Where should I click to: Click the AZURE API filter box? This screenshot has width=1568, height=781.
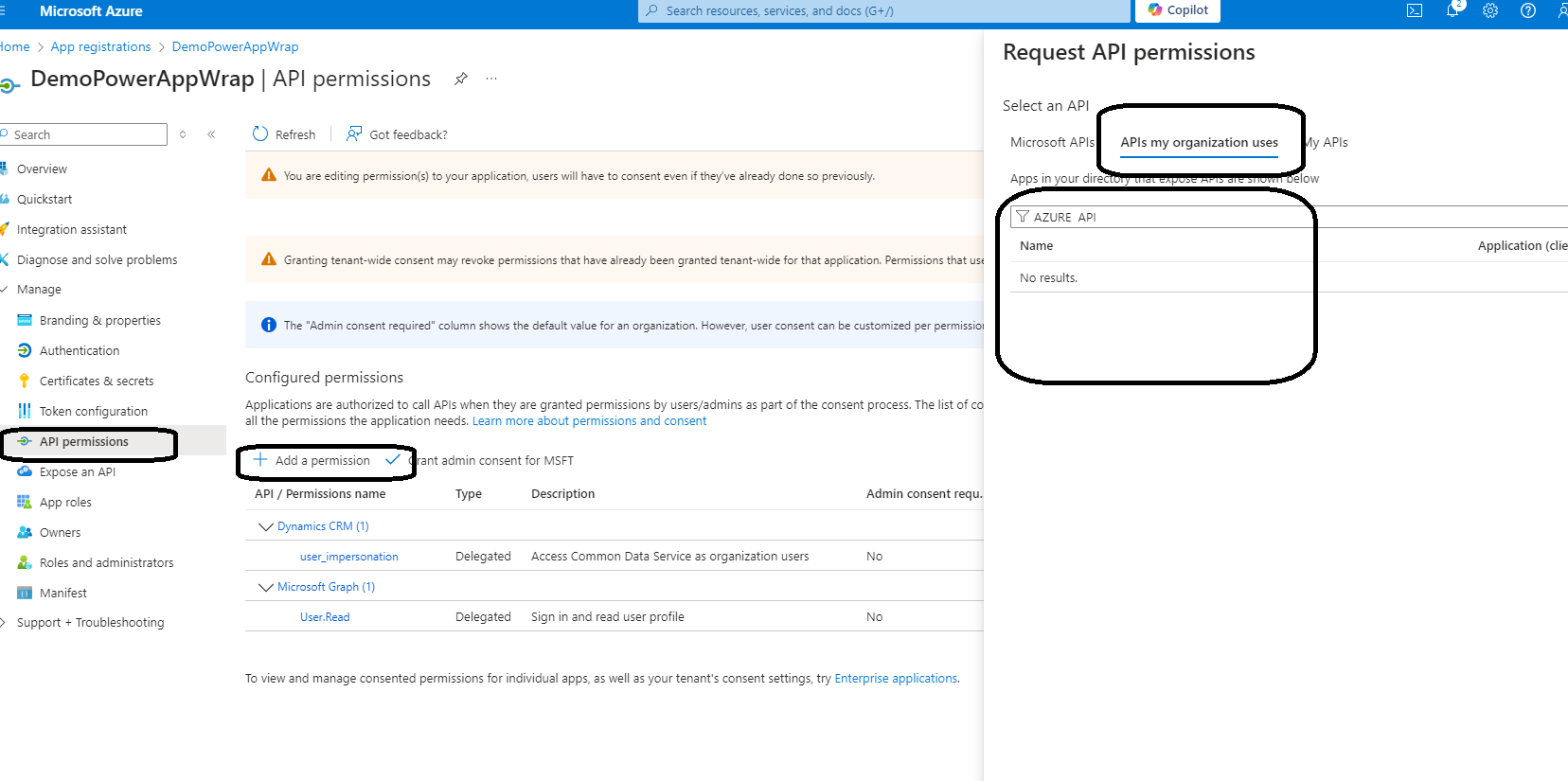[x=1288, y=217]
